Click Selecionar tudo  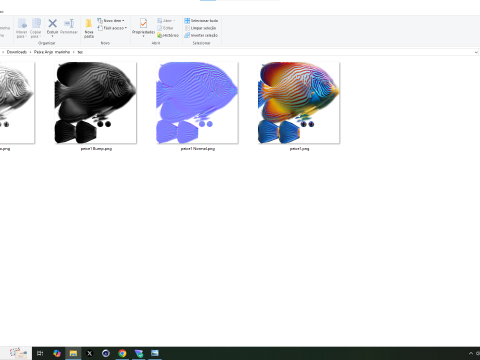pos(201,21)
